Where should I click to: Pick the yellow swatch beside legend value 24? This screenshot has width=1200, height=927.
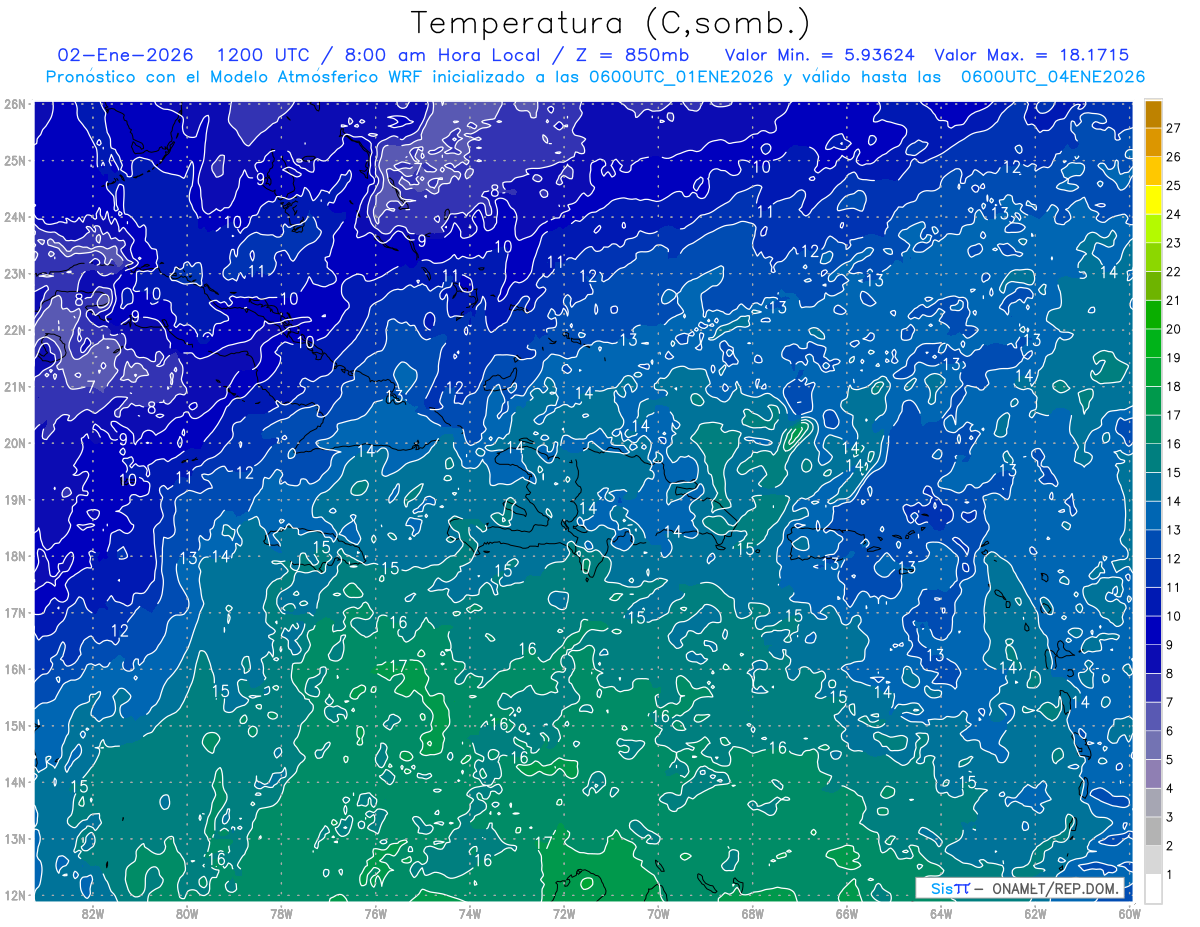pos(1153,200)
